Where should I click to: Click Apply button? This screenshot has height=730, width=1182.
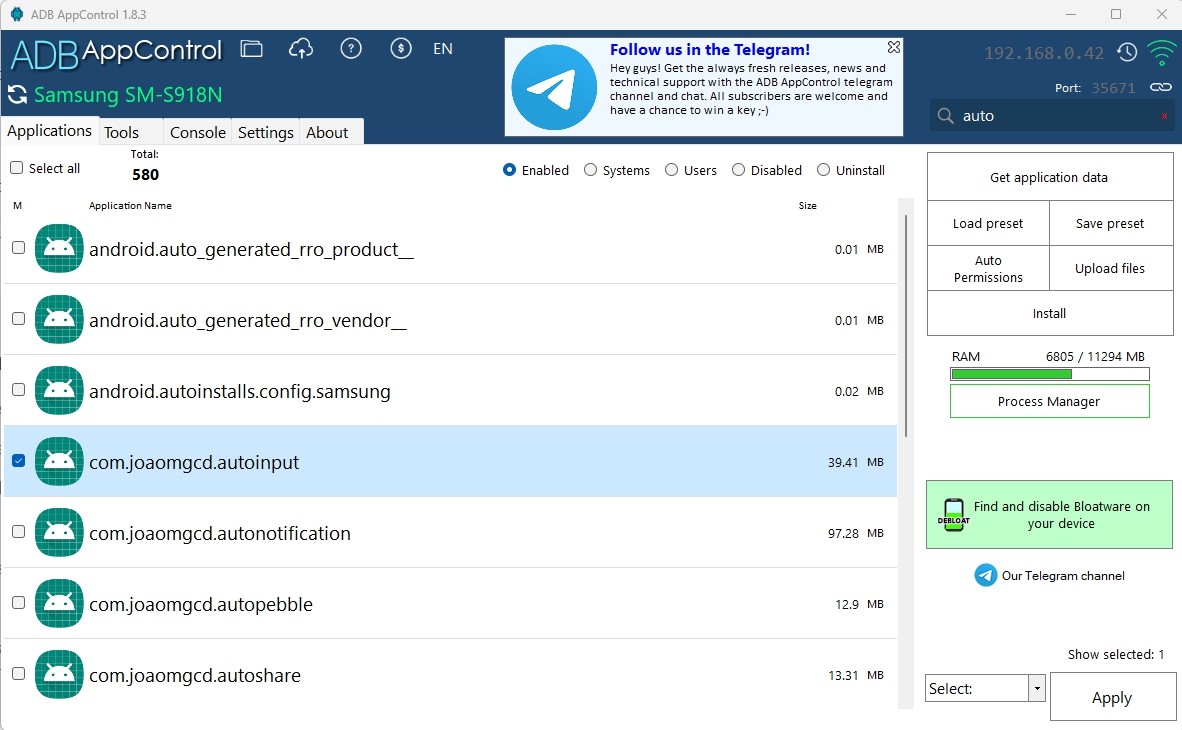point(1112,697)
